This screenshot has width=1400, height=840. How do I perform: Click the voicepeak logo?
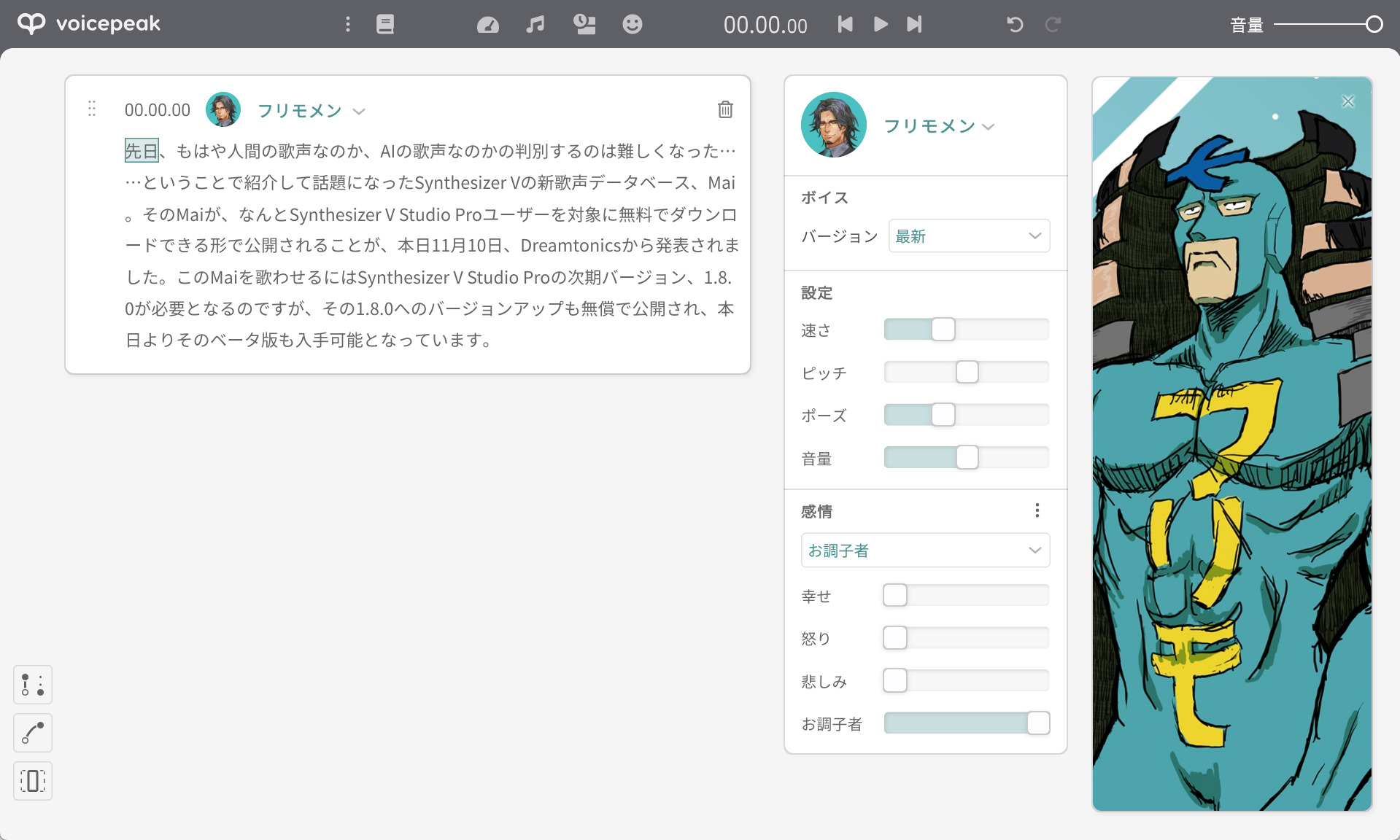88,23
